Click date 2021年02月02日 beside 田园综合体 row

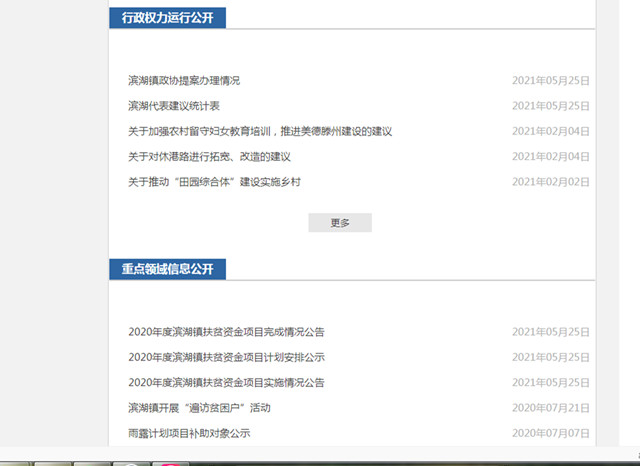pyautogui.click(x=551, y=182)
